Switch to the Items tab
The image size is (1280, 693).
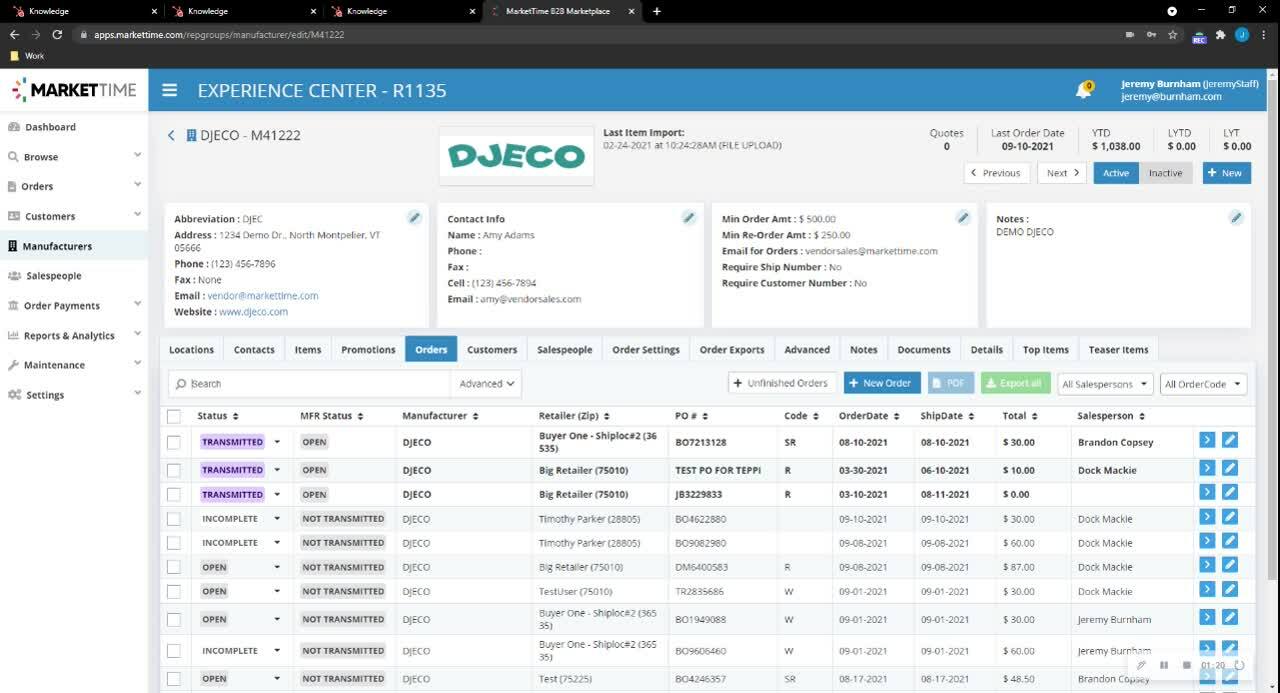click(x=308, y=350)
